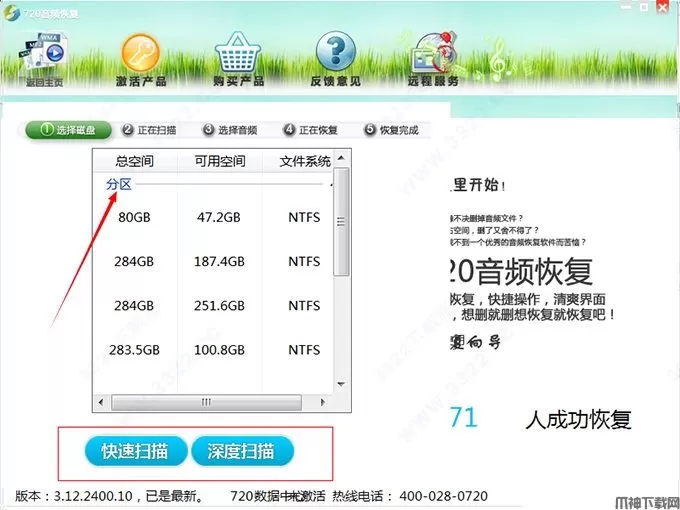This screenshot has width=680, height=510.
Task: Select the 283.5GB partition row
Action: (x=213, y=350)
